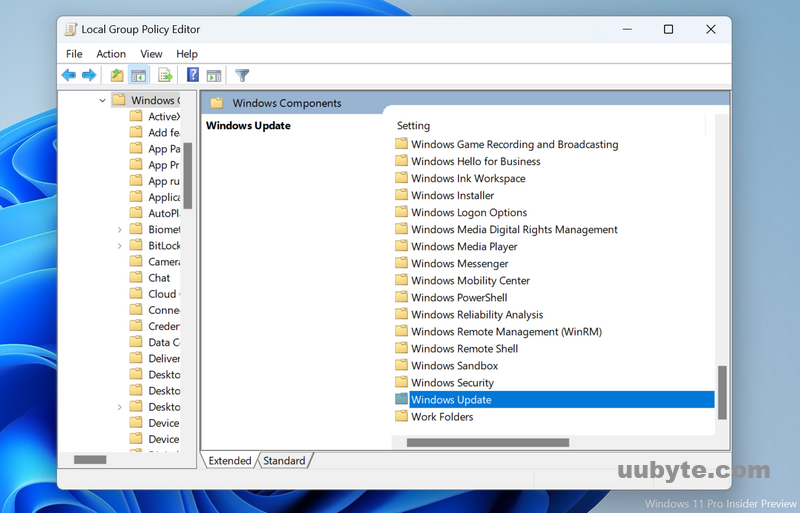Click the Back arrow toolbar icon
Viewport: 800px width, 513px height.
69,76
